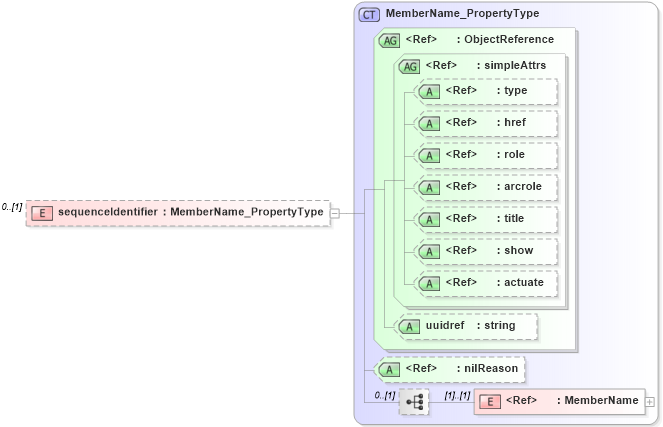Image resolution: width=663 pixels, height=427 pixels.
Task: Click the <Ref> label of MemberName element
Action: (521, 400)
